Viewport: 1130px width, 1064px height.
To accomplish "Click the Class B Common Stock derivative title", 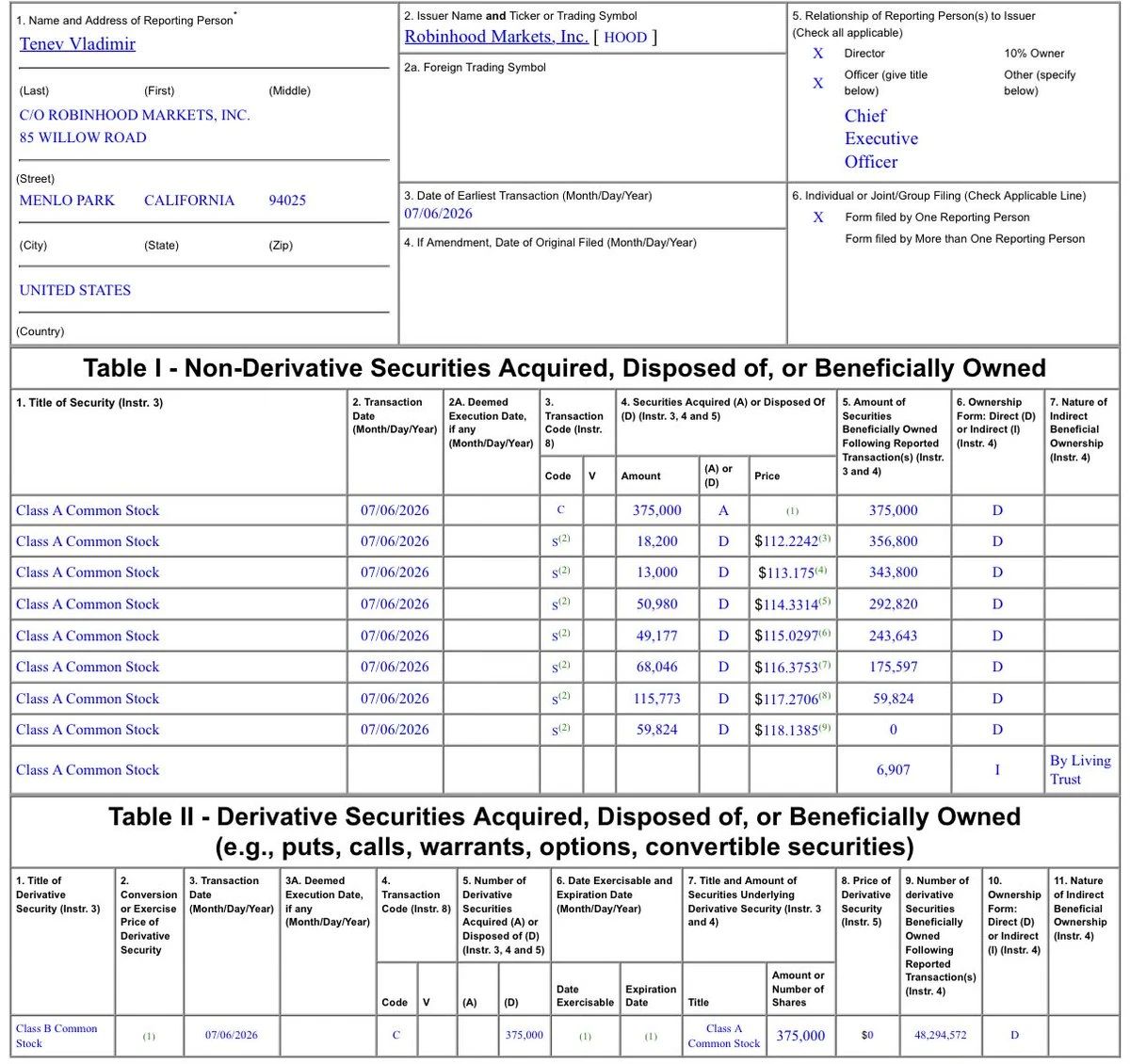I will click(x=56, y=1036).
